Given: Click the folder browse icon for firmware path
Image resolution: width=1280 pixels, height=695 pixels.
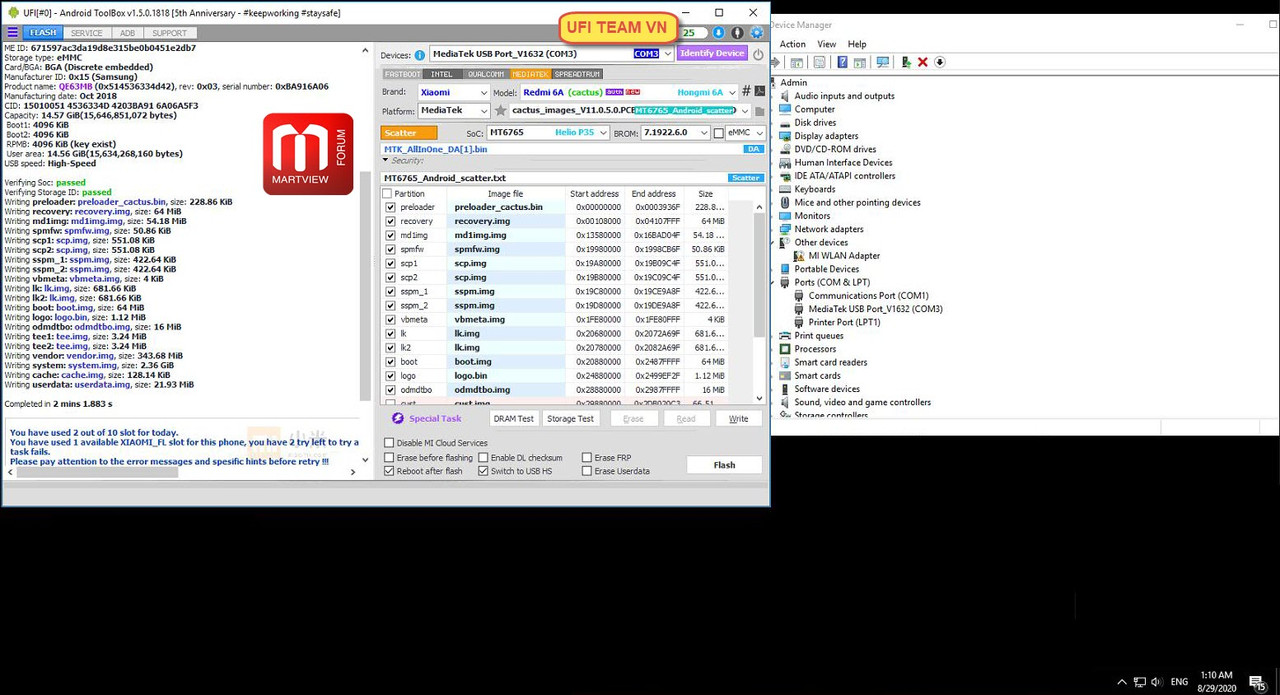Looking at the screenshot, I should point(759,111).
